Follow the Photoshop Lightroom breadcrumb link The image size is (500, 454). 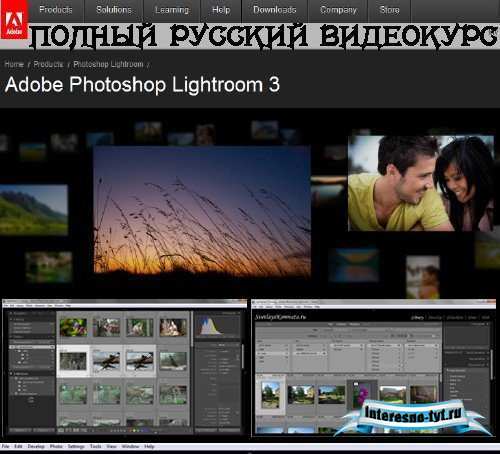click(108, 64)
